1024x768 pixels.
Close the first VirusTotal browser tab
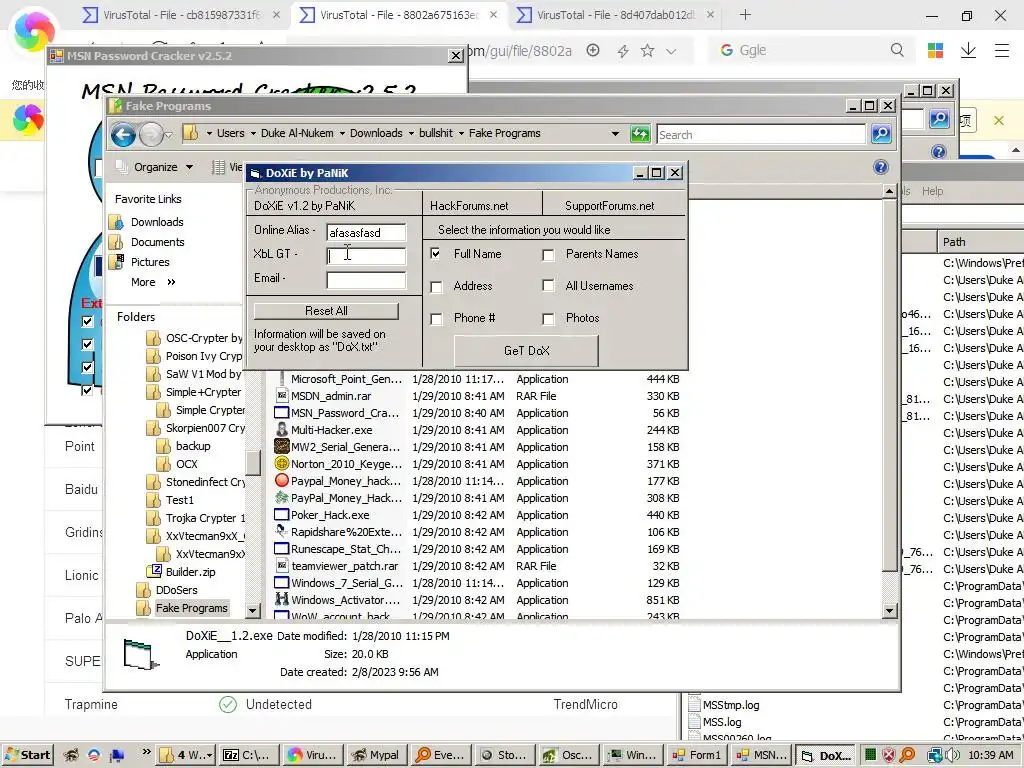276,14
